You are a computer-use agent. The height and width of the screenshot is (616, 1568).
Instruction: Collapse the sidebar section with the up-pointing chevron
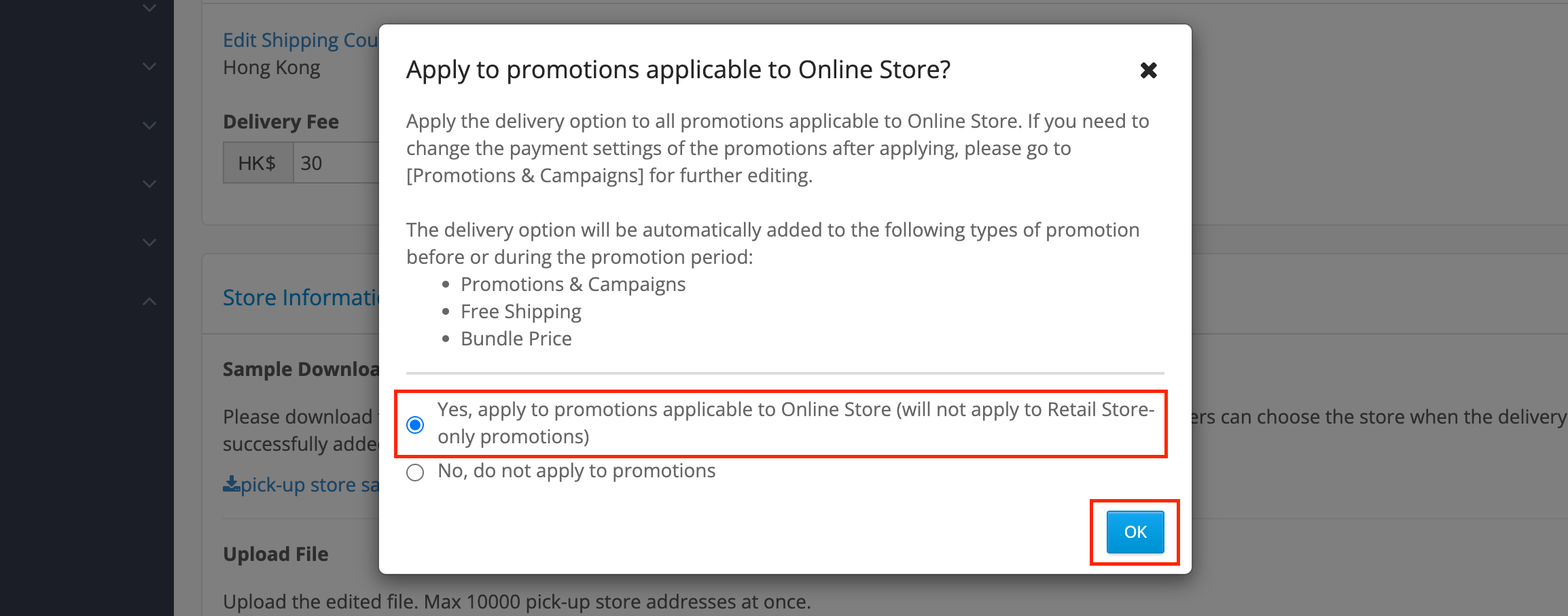(x=149, y=301)
